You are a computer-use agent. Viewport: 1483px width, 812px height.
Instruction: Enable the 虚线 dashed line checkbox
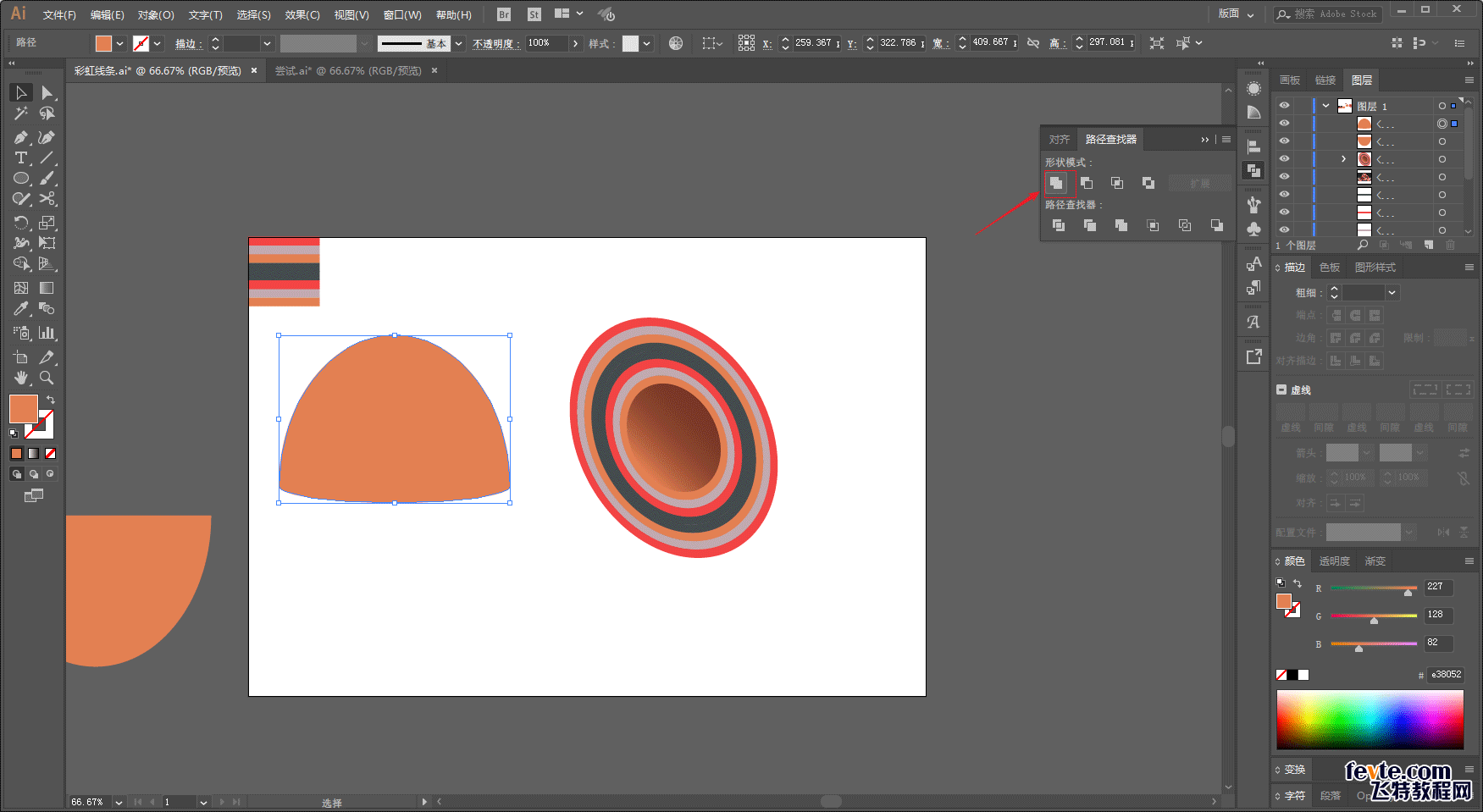tap(1281, 390)
